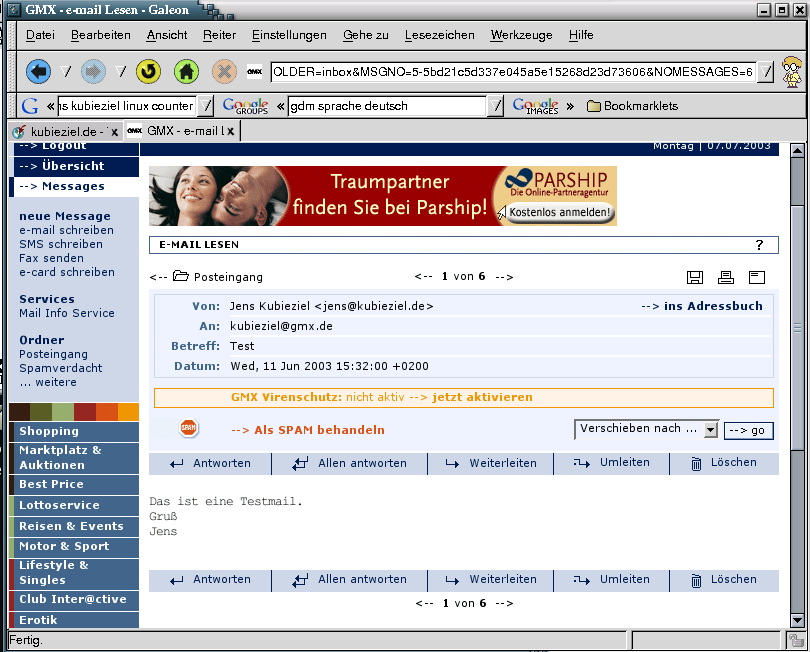Click the Stop loading toolbar icon
The width and height of the screenshot is (810, 652).
(224, 72)
